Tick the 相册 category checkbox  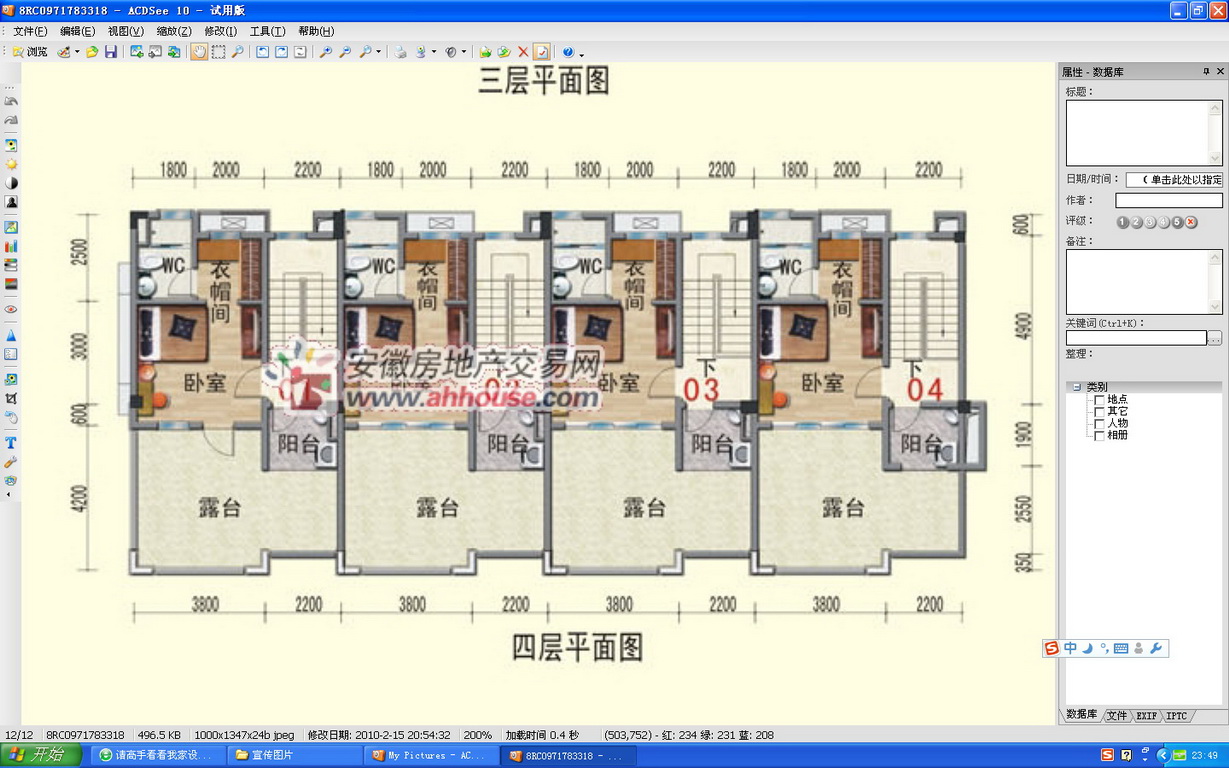point(1100,435)
